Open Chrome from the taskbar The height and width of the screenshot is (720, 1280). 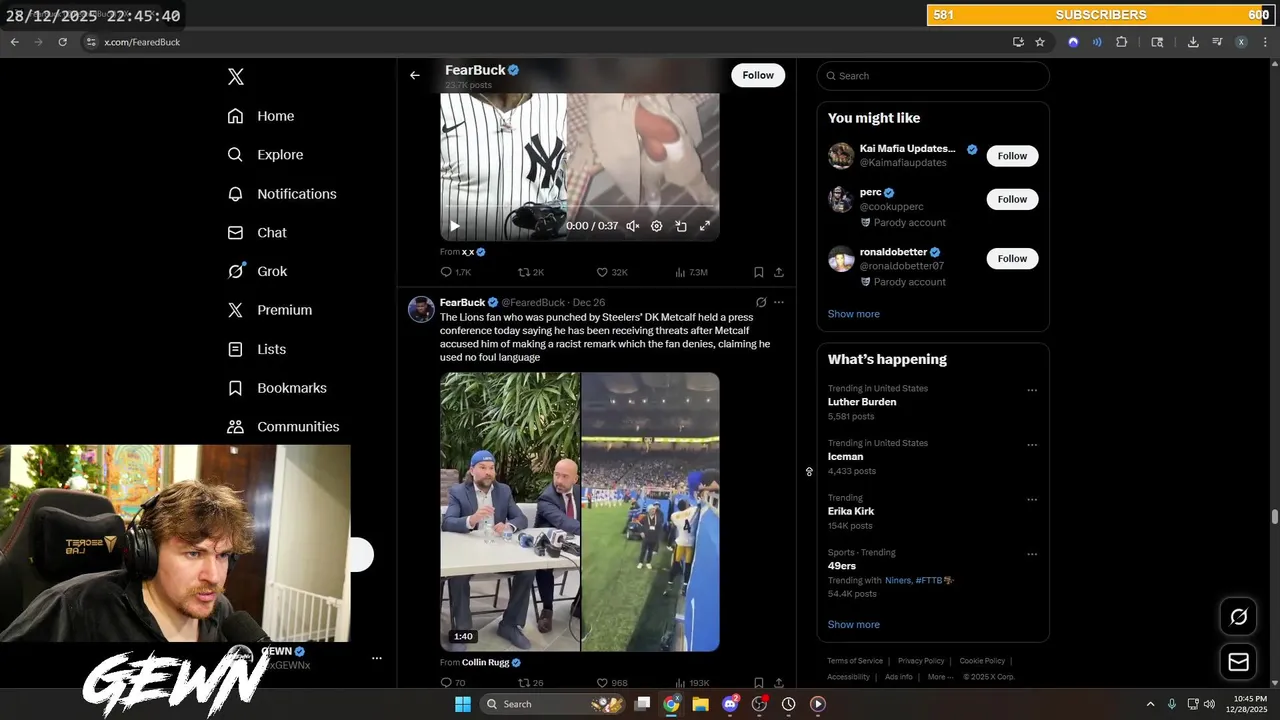pos(671,704)
